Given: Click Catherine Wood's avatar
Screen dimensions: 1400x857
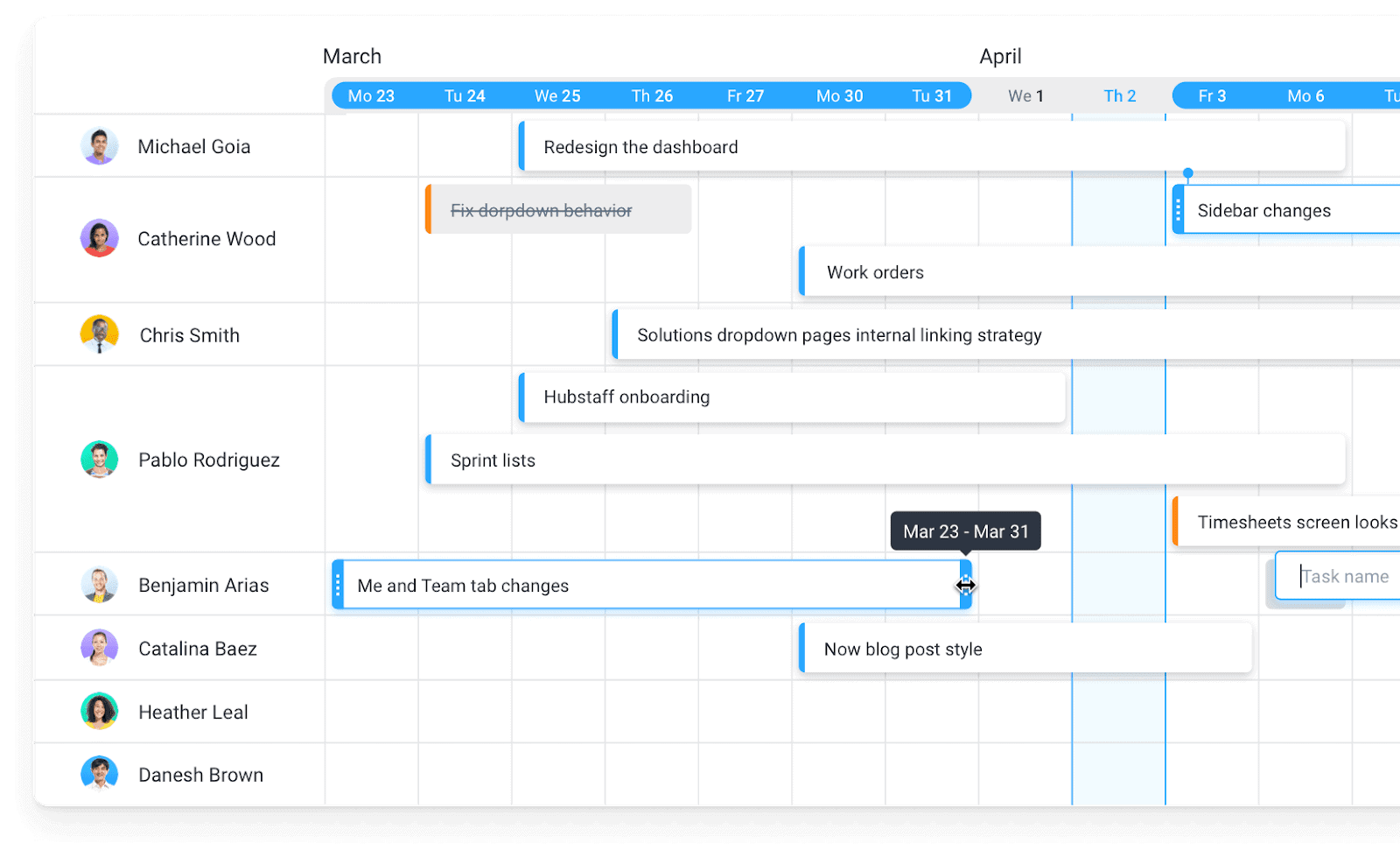Looking at the screenshot, I should click(x=100, y=238).
